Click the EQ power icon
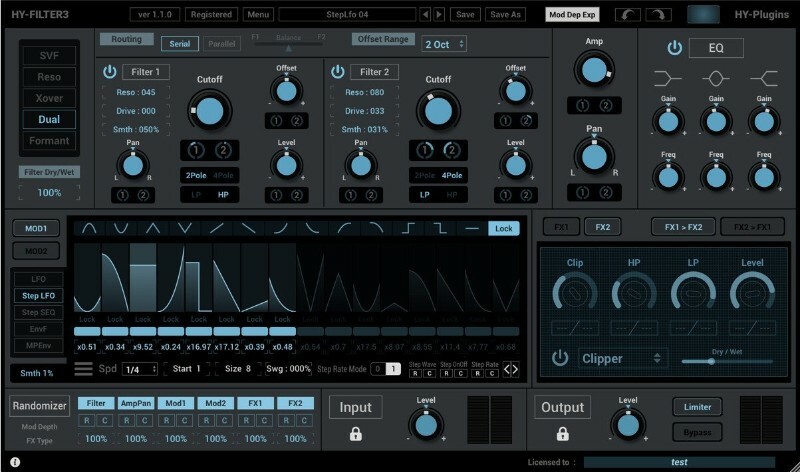The image size is (800, 472). coord(674,48)
